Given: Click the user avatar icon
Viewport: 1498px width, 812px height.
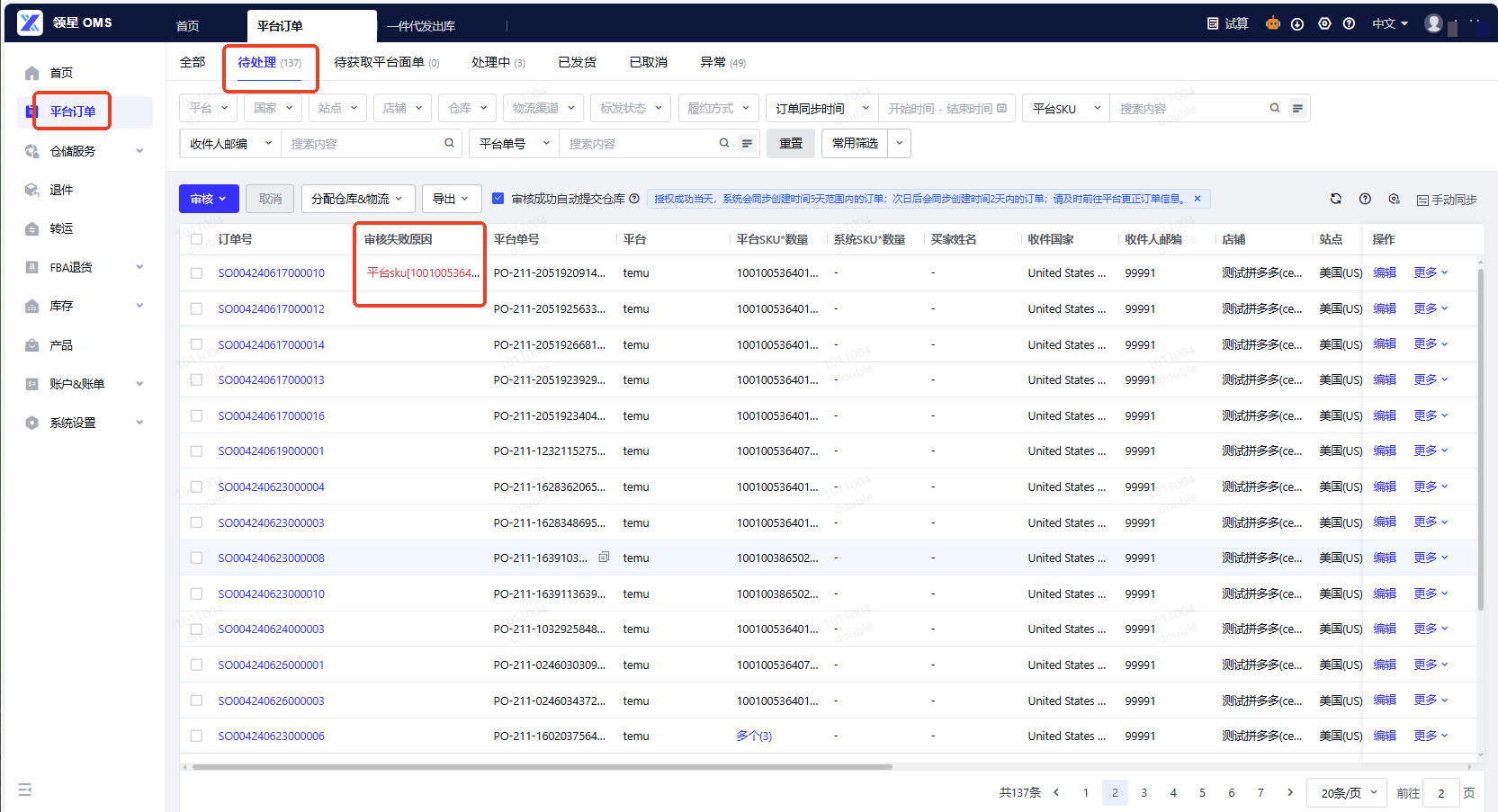Looking at the screenshot, I should 1434,23.
